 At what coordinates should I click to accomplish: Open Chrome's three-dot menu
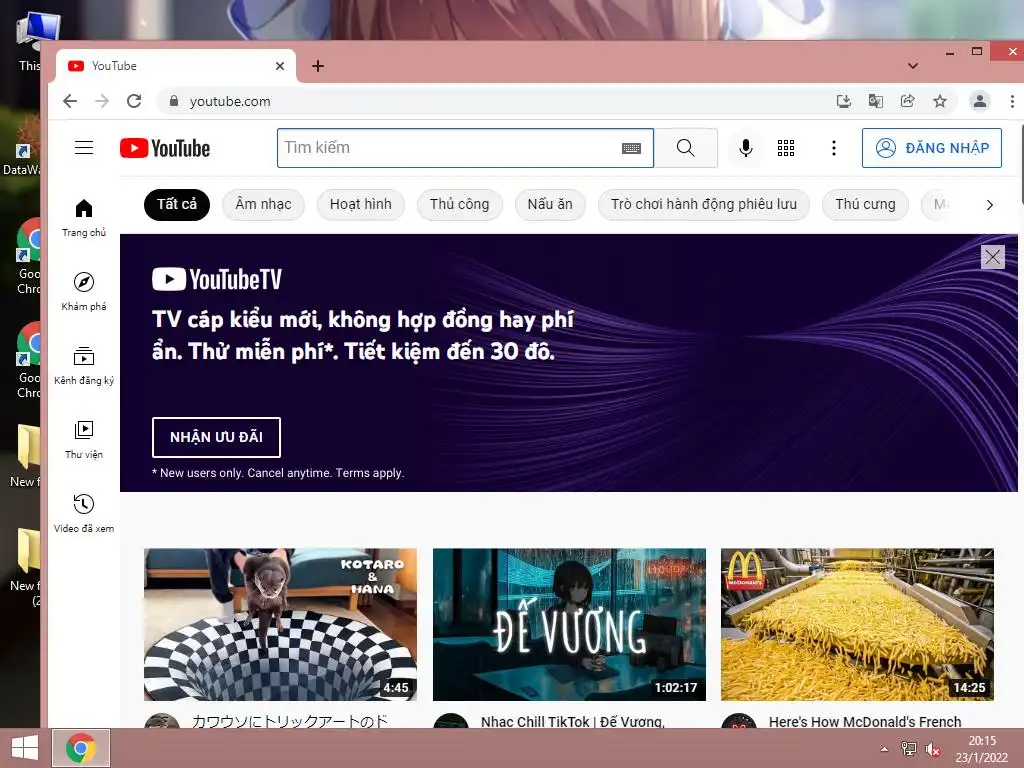click(1012, 101)
